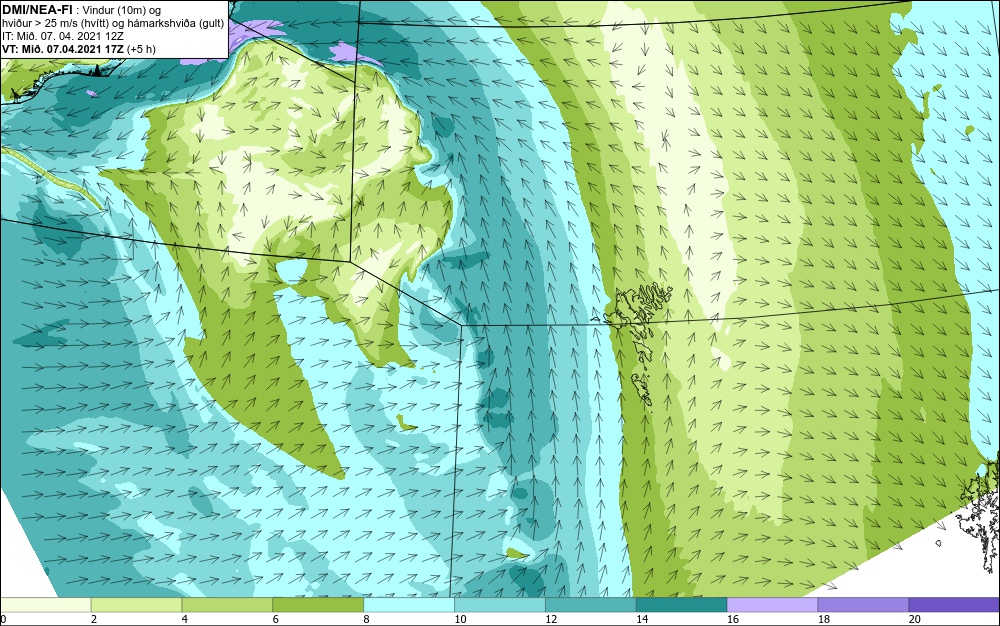
Task: Click the 'Vindur (10m) og' label
Action: tap(122, 10)
